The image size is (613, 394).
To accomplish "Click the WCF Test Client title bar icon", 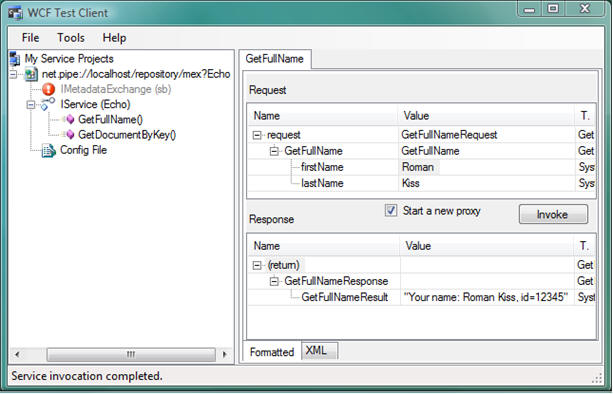I will (x=15, y=13).
